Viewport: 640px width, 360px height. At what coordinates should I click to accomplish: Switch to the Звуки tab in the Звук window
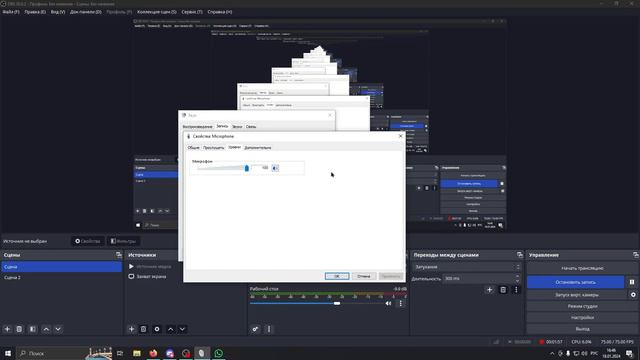pyautogui.click(x=237, y=127)
